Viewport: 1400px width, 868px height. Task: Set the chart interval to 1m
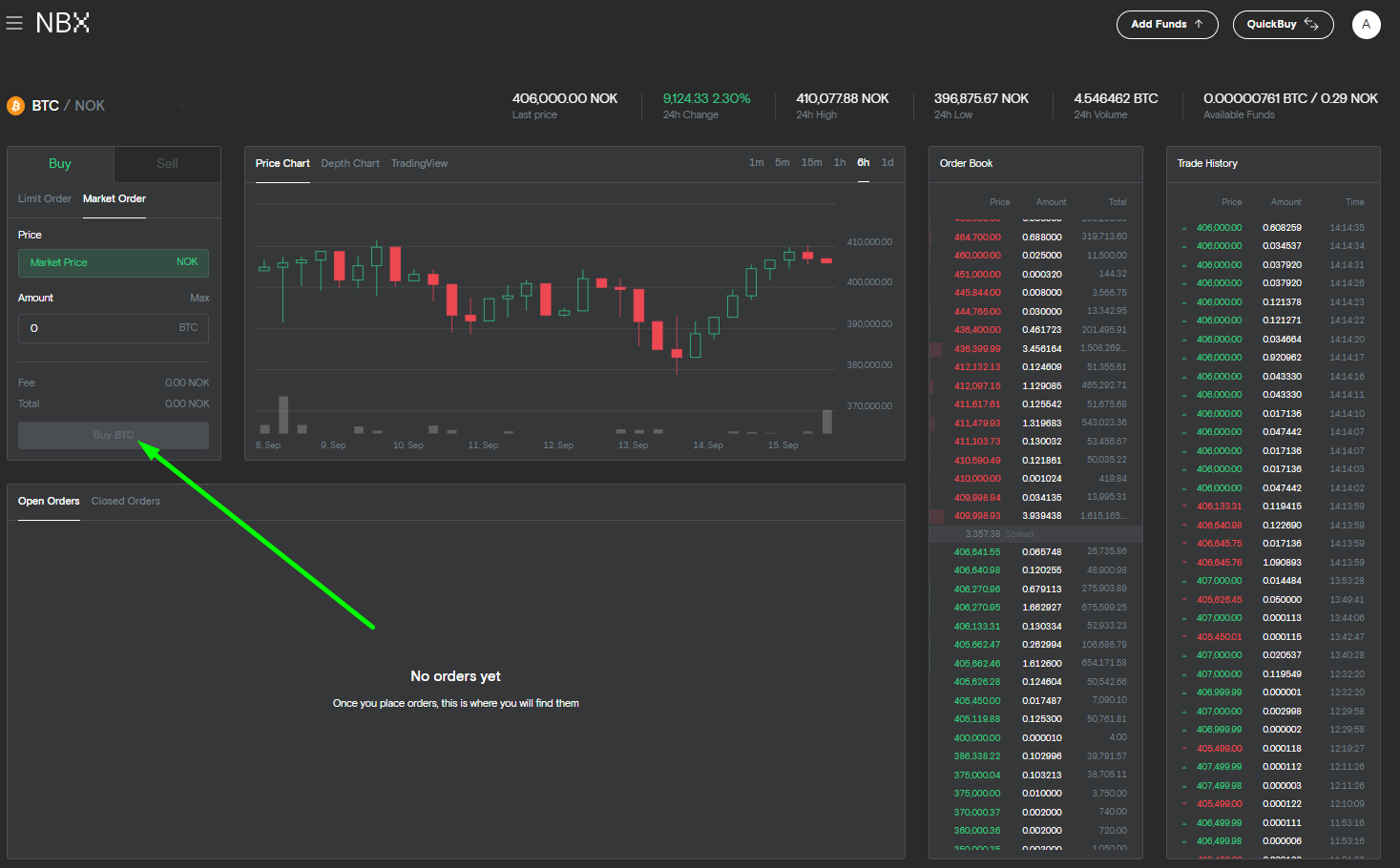(756, 163)
